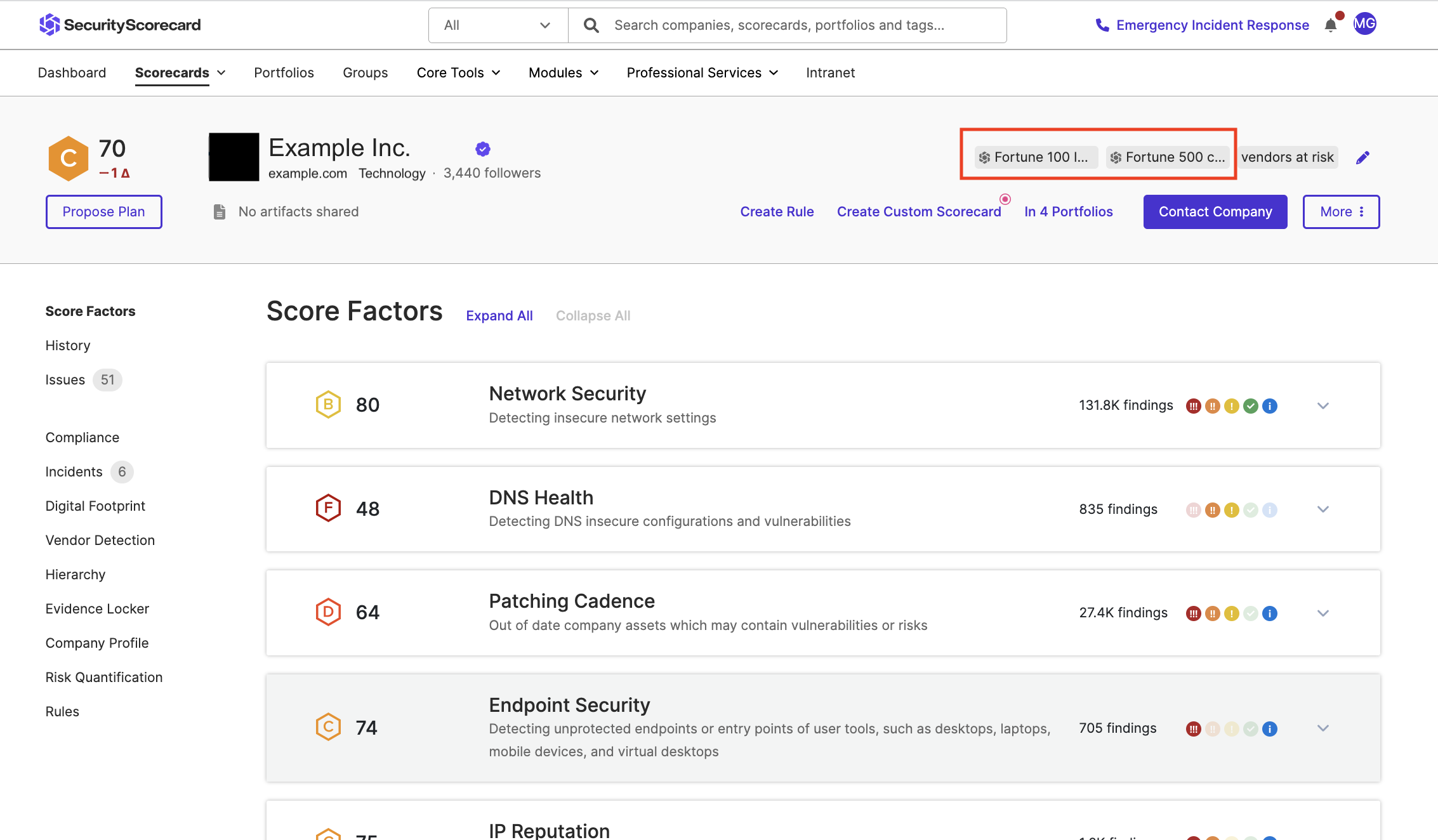Open the notifications bell

click(x=1331, y=25)
